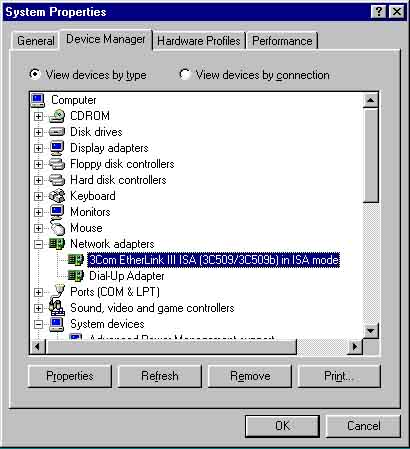410x449 pixels.
Task: Collapse the System devices tree node
Action: pos(38,324)
